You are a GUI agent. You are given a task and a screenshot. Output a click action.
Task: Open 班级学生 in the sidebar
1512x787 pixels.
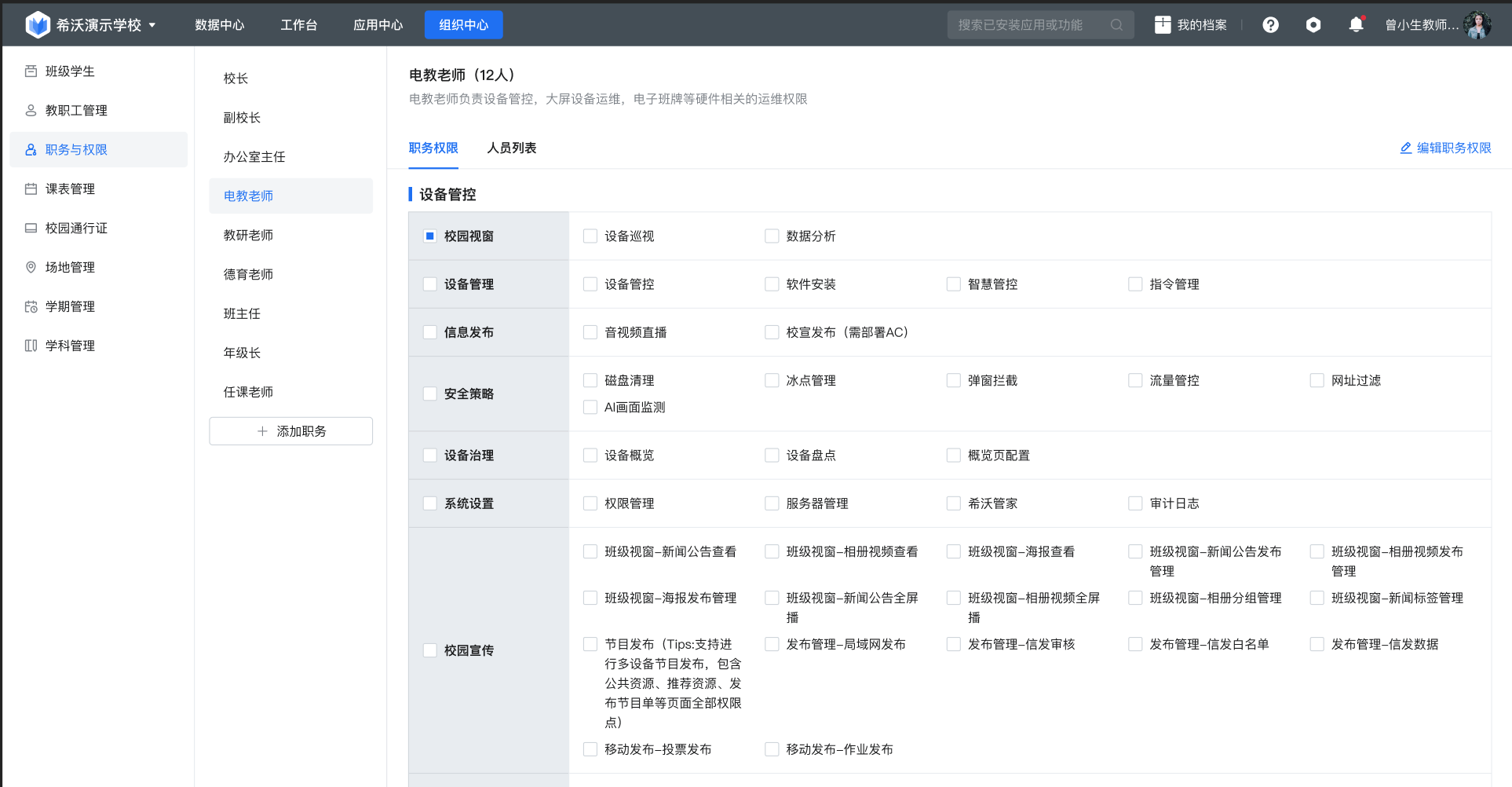pyautogui.click(x=70, y=71)
